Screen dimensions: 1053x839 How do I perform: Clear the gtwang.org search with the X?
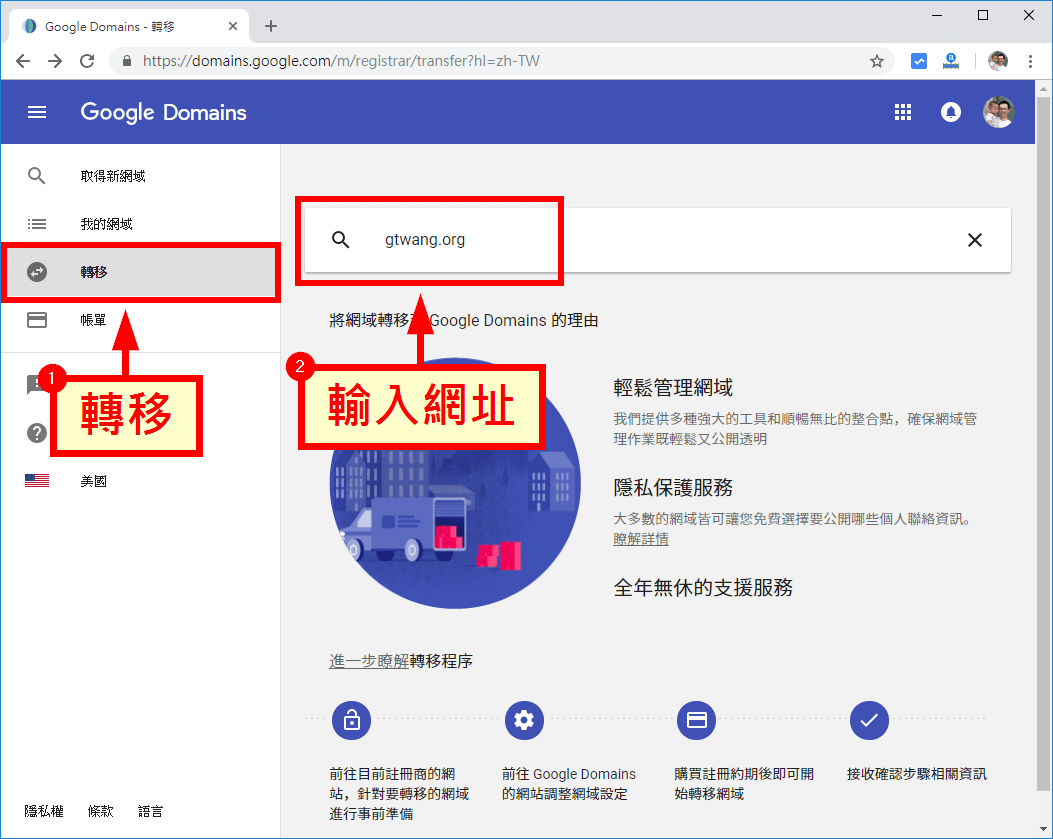tap(975, 240)
